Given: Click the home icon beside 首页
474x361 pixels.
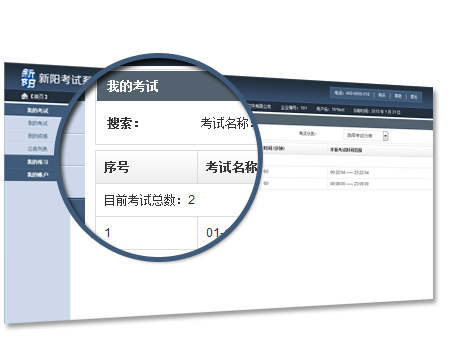Looking at the screenshot, I should tap(25, 96).
